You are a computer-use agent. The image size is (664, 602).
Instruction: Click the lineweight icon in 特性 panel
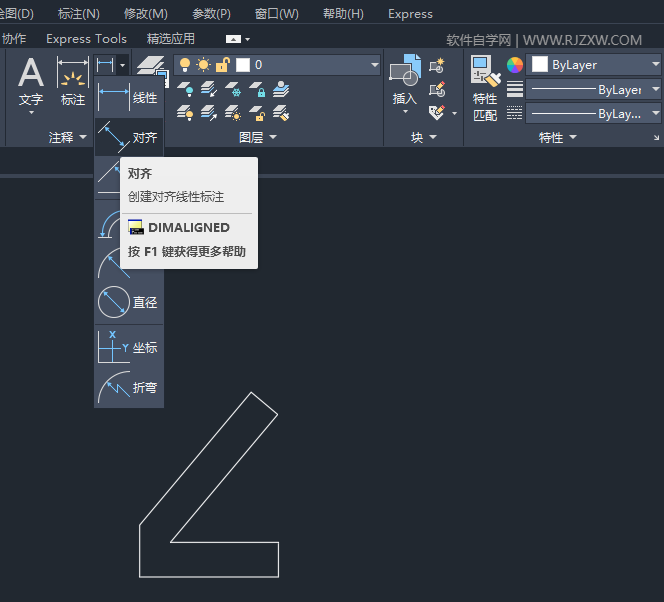pos(515,89)
